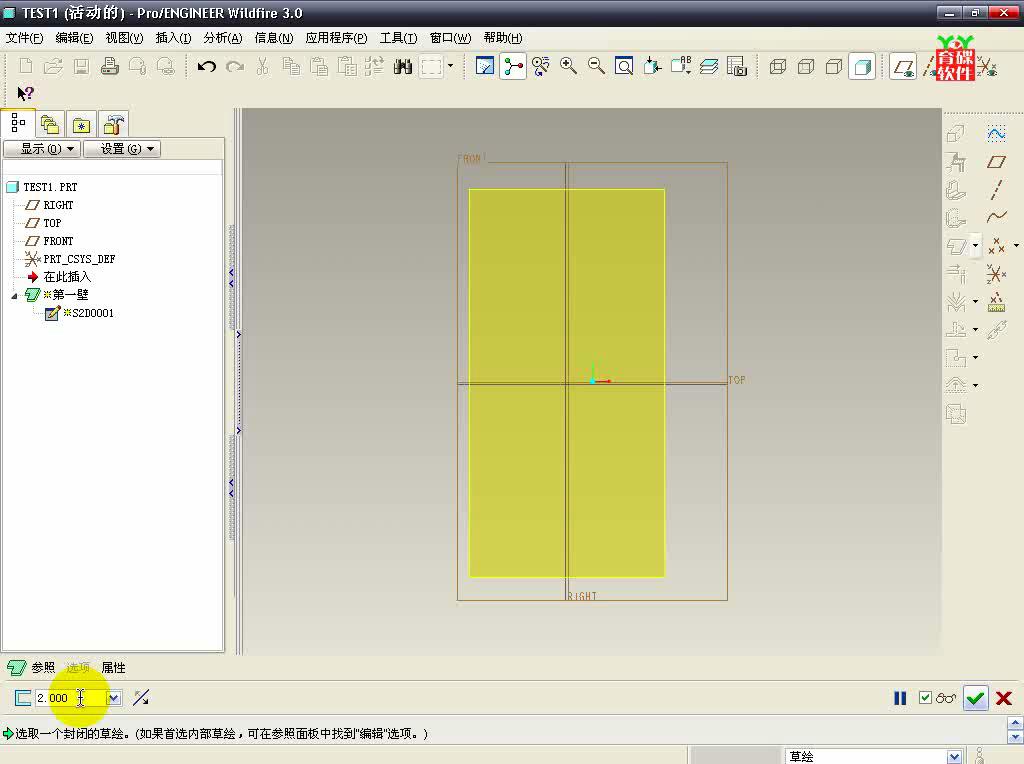Select TEST1.PRT in model tree
The height and width of the screenshot is (764, 1024).
pyautogui.click(x=50, y=187)
